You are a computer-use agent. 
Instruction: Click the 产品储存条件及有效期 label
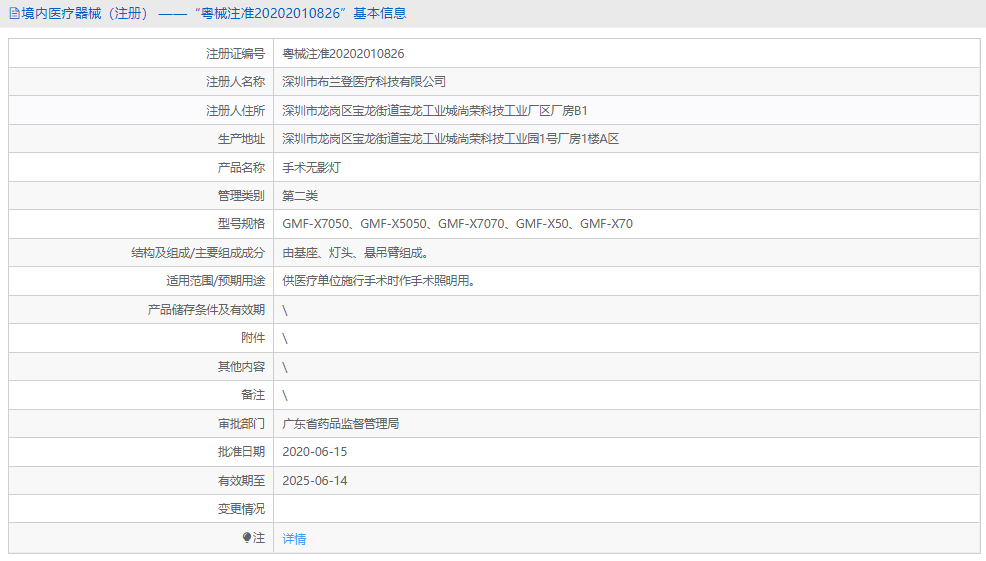point(206,309)
